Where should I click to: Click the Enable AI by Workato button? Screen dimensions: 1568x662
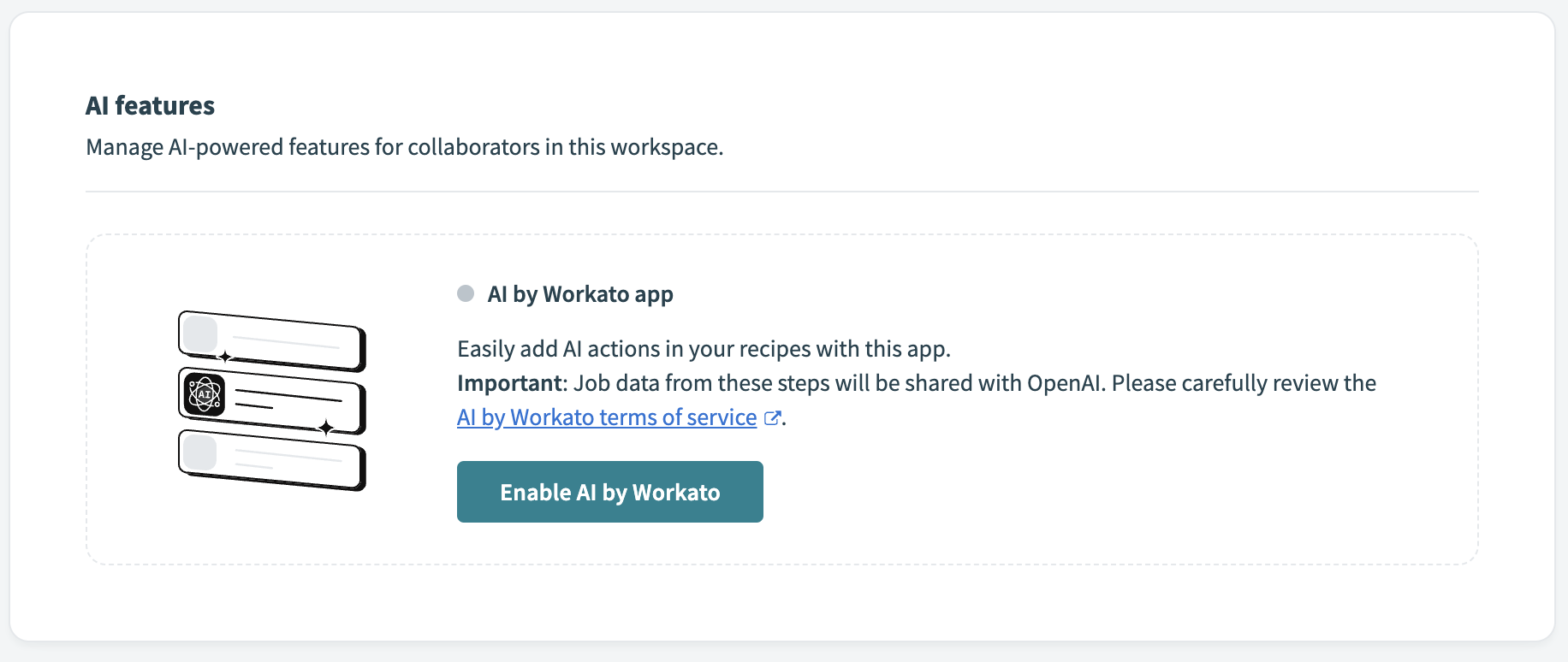pyautogui.click(x=609, y=492)
